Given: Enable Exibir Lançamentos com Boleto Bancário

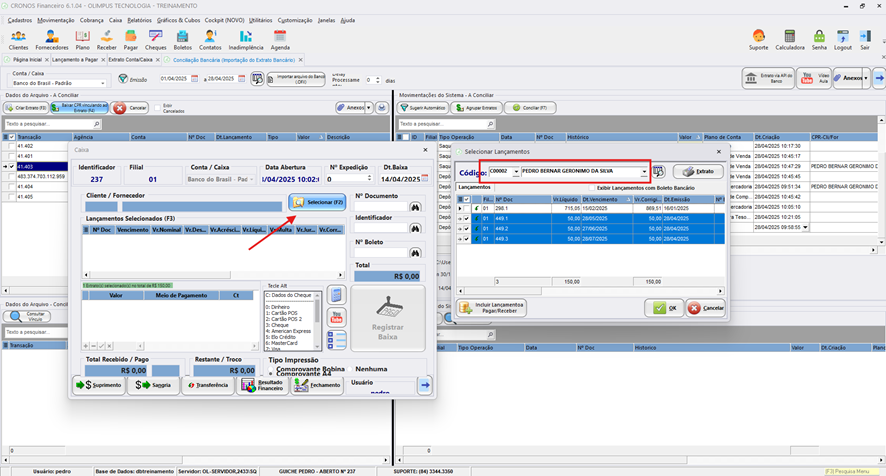Looking at the screenshot, I should tap(592, 188).
